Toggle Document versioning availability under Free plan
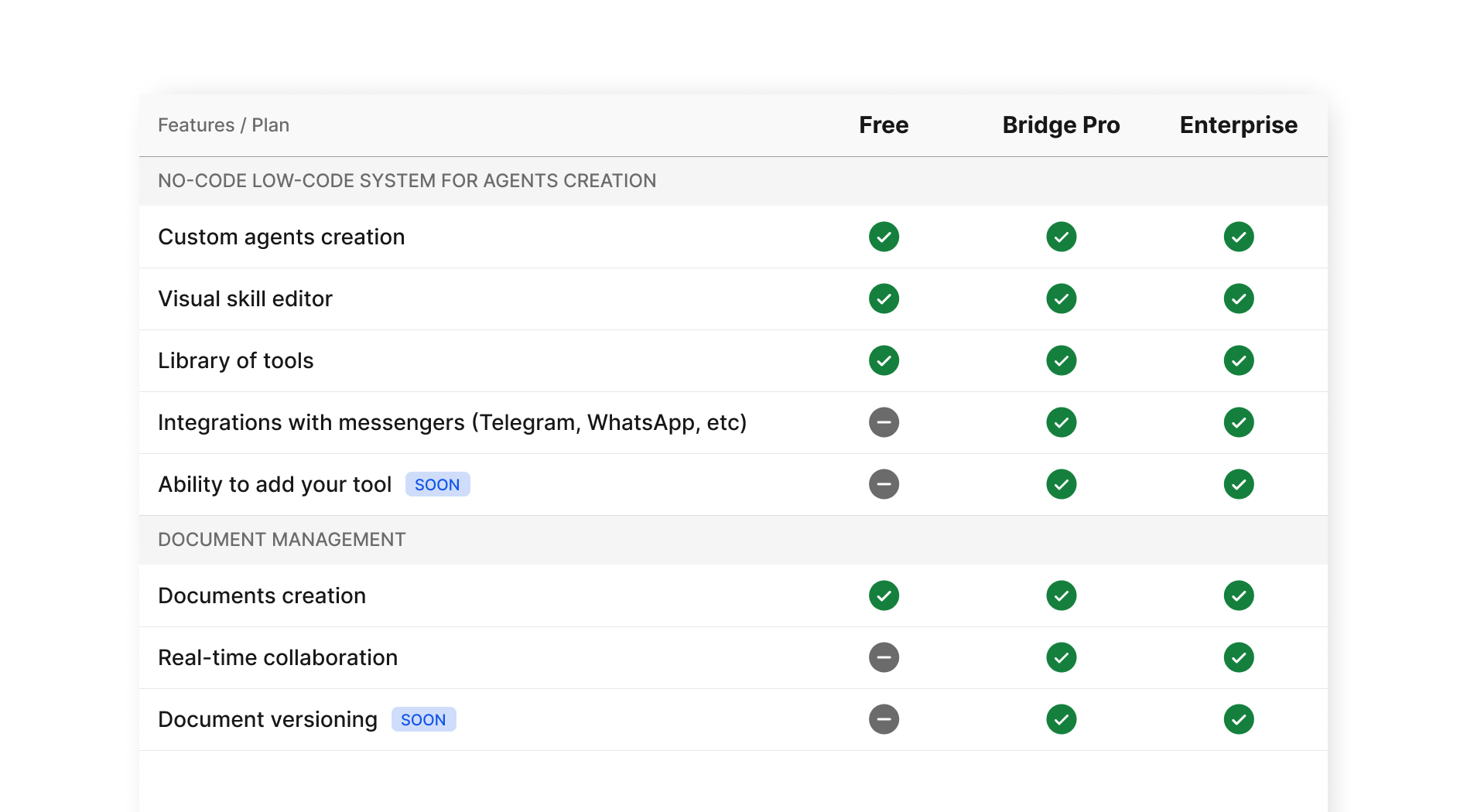The width and height of the screenshot is (1467, 812). point(884,719)
